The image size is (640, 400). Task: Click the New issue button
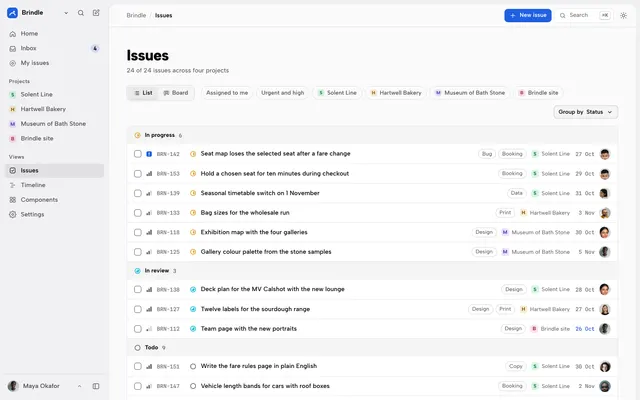(528, 15)
